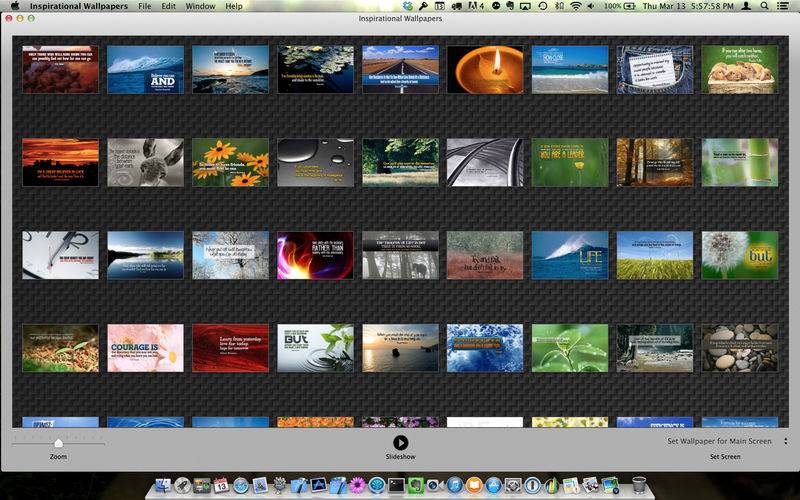Open Calendar in the Dock

221,485
